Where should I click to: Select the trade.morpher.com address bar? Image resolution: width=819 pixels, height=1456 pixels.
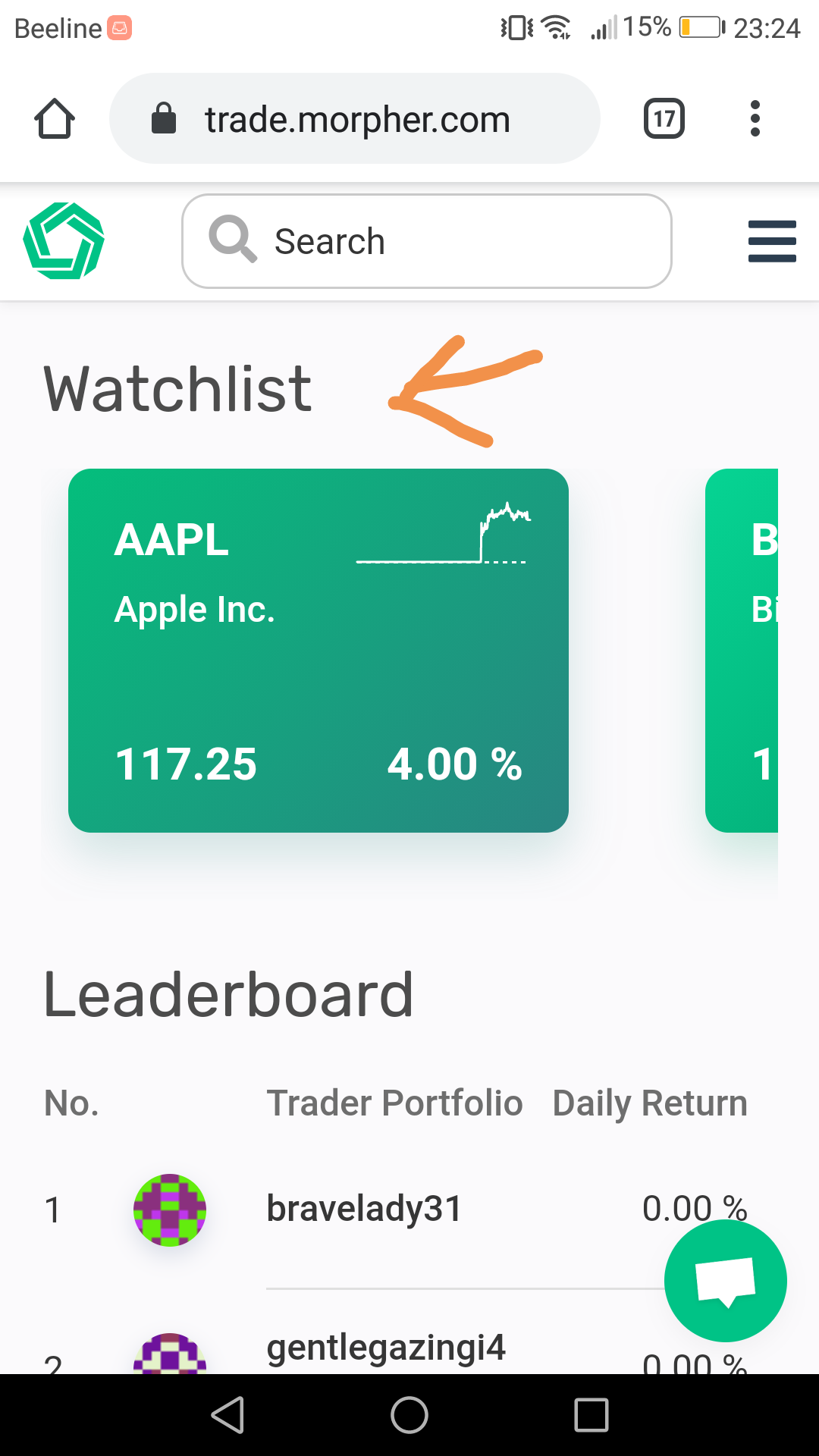[355, 119]
